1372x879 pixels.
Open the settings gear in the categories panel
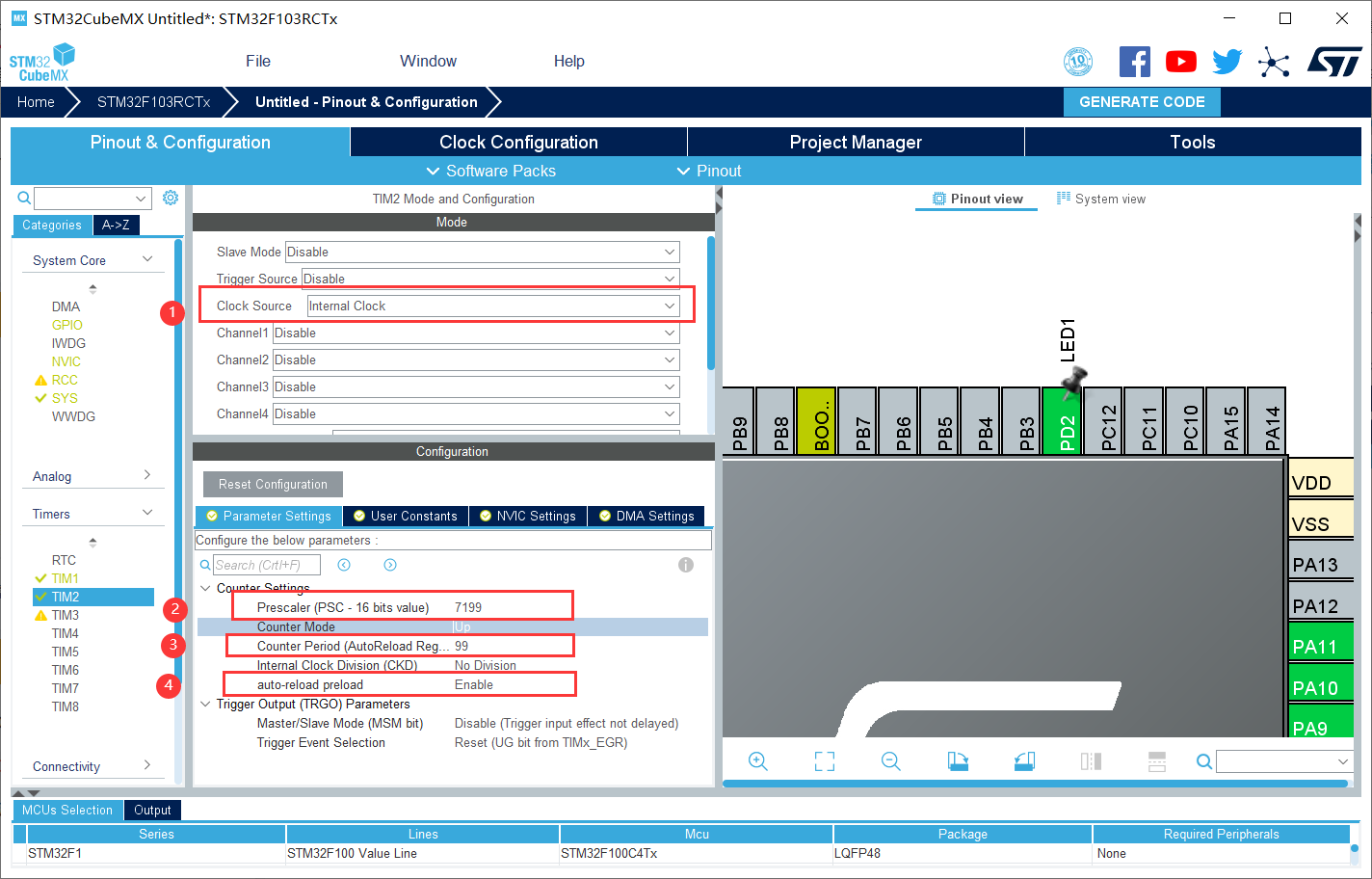click(171, 198)
